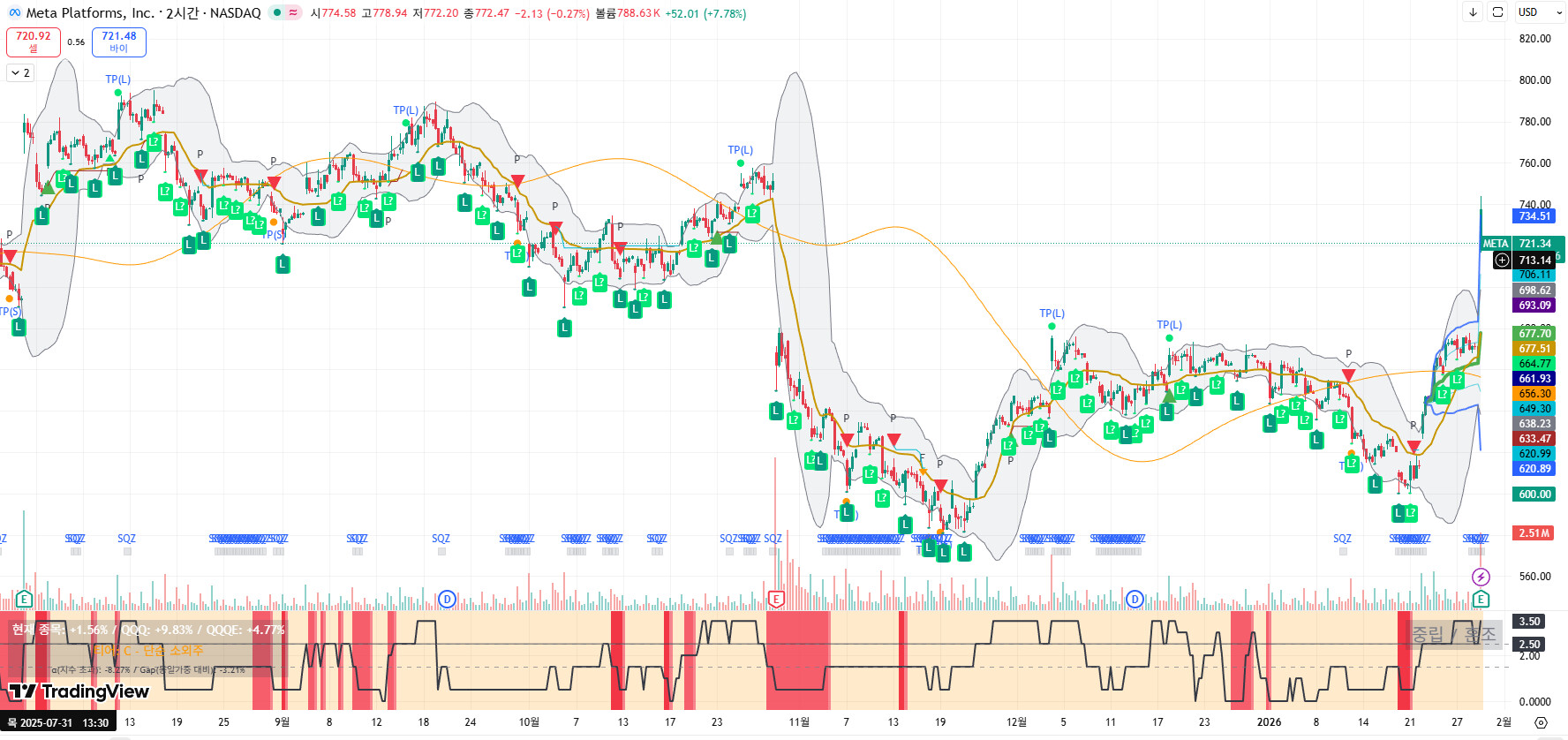The height and width of the screenshot is (740, 1568).
Task: Click the red 2.51M volume label
Action: [1534, 533]
